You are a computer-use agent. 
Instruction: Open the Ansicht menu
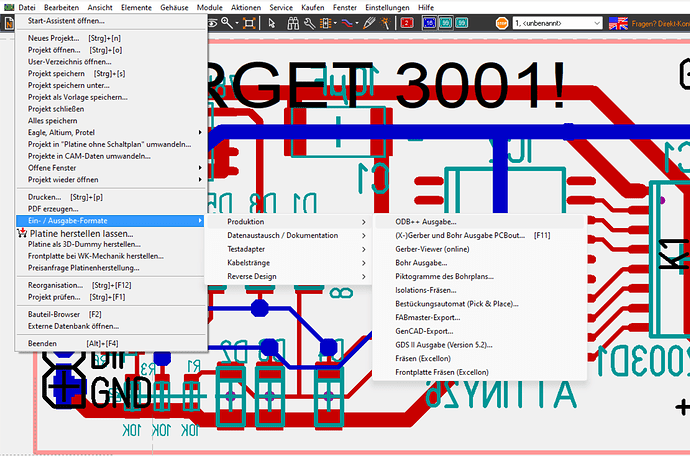coord(100,7)
